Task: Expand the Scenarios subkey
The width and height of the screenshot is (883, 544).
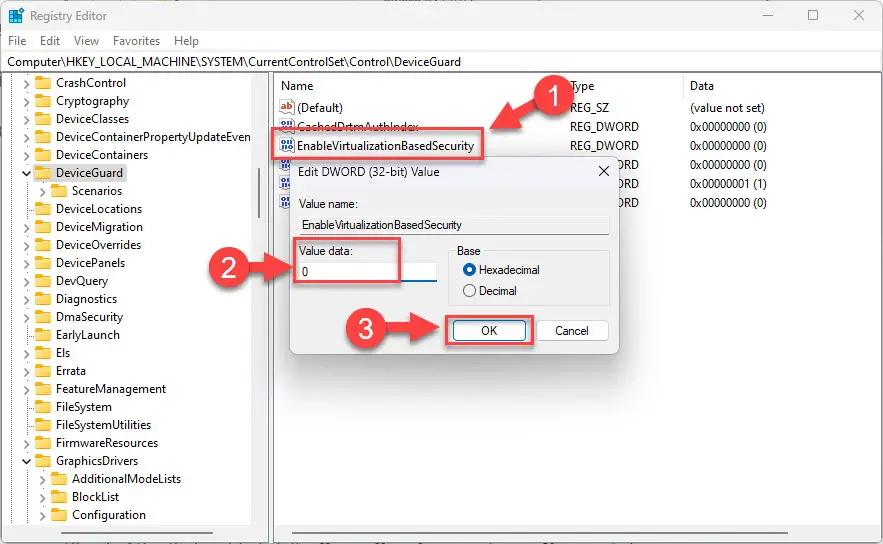Action: tap(42, 191)
